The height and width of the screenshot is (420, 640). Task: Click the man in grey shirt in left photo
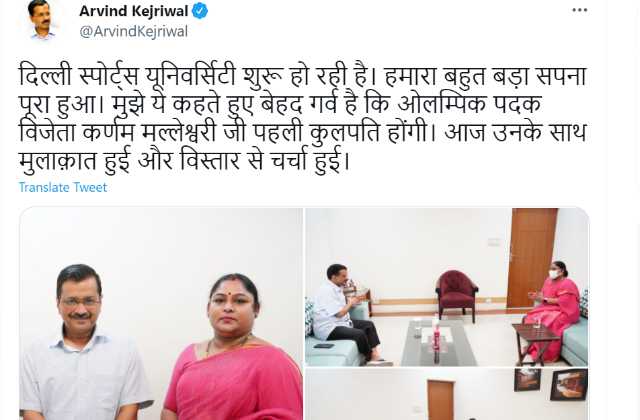pyautogui.click(x=84, y=343)
